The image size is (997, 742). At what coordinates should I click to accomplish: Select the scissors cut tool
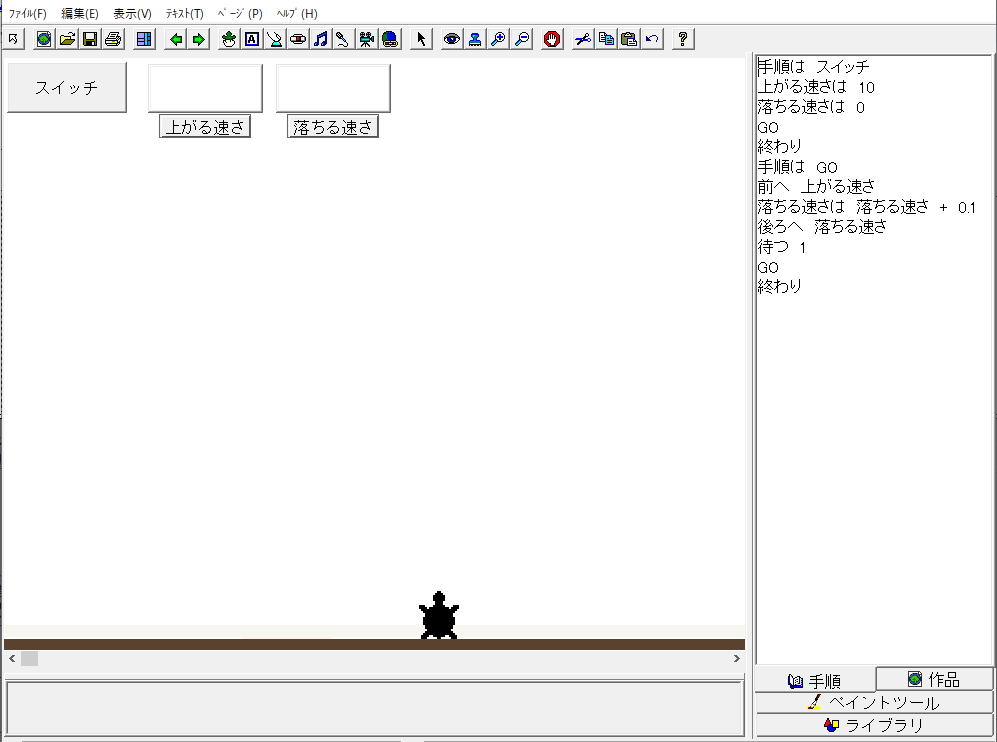tap(582, 39)
